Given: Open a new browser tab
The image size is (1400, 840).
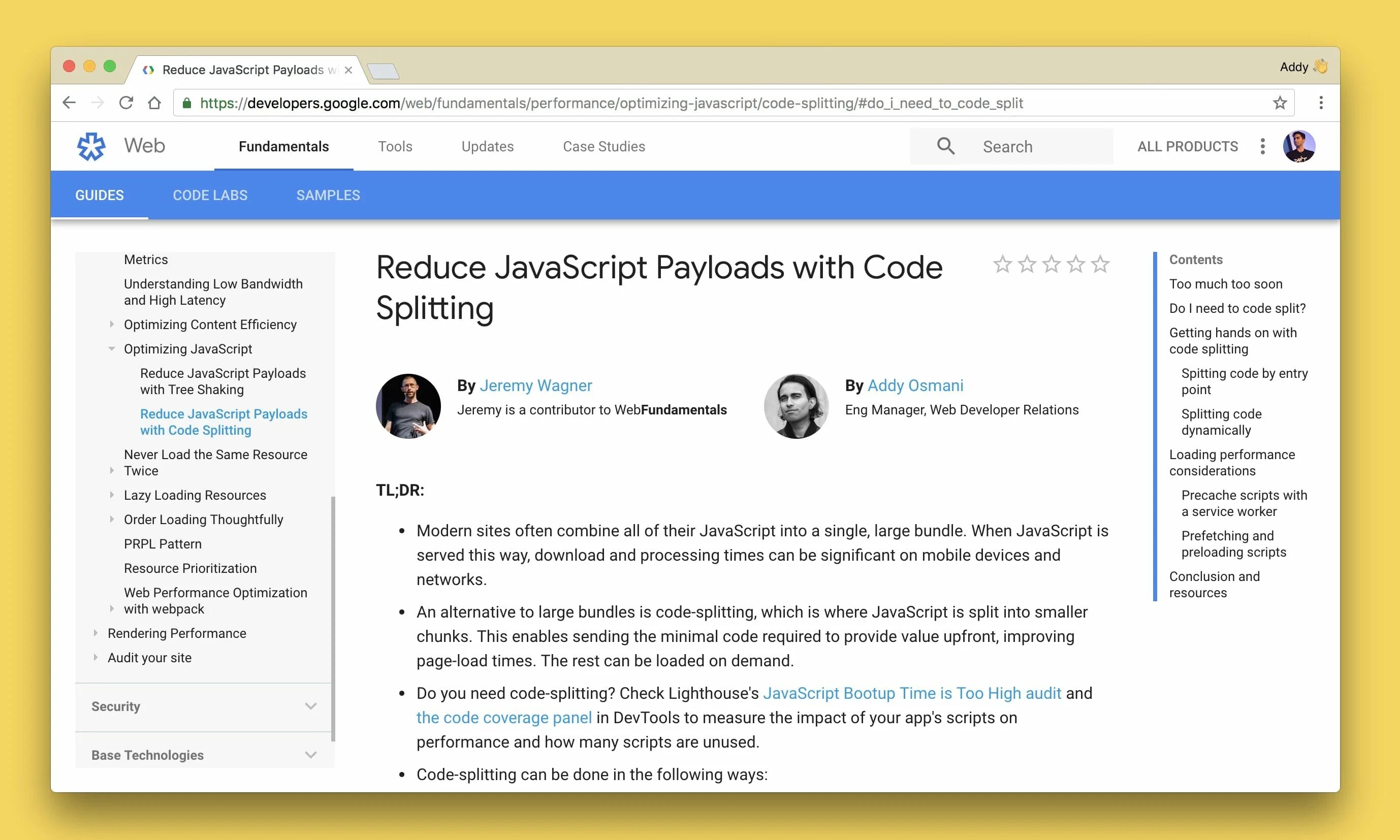Looking at the screenshot, I should click(383, 71).
